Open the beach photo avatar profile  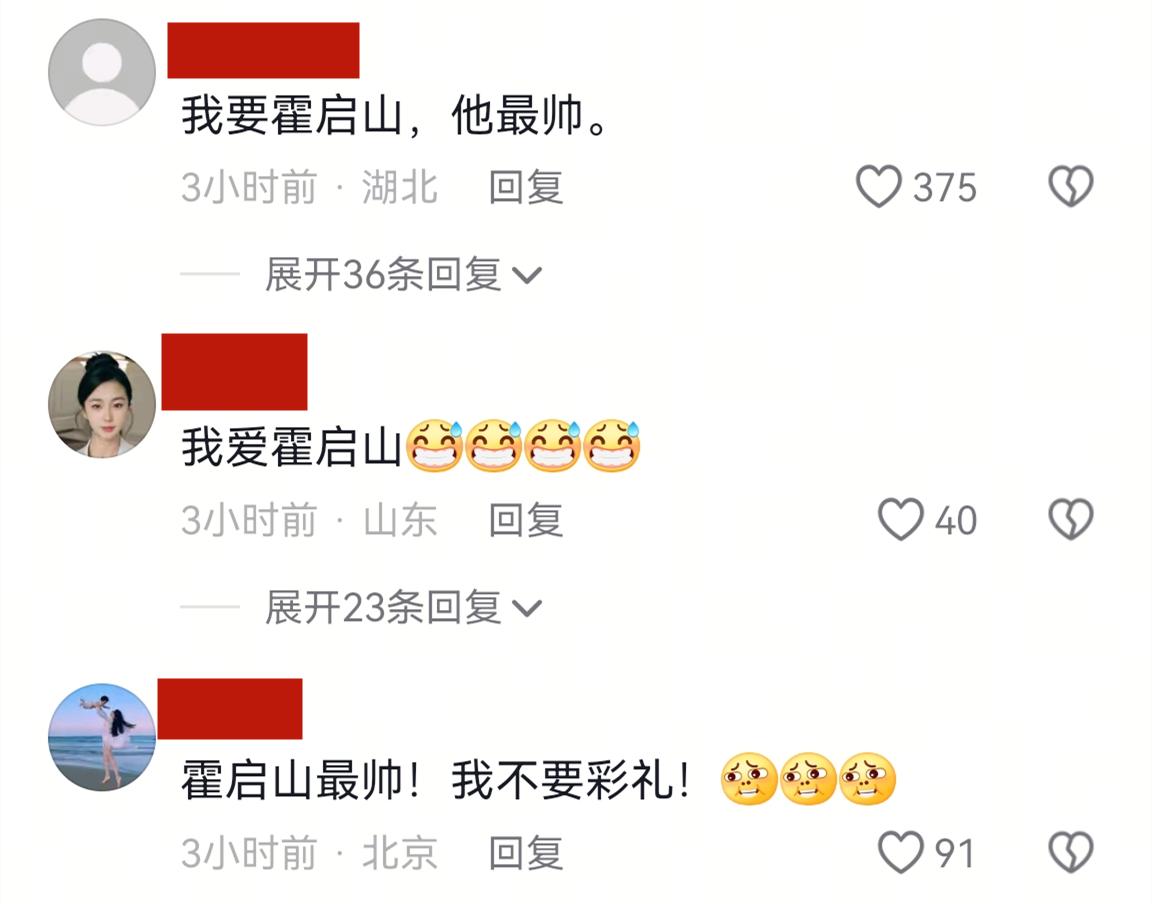[102, 737]
